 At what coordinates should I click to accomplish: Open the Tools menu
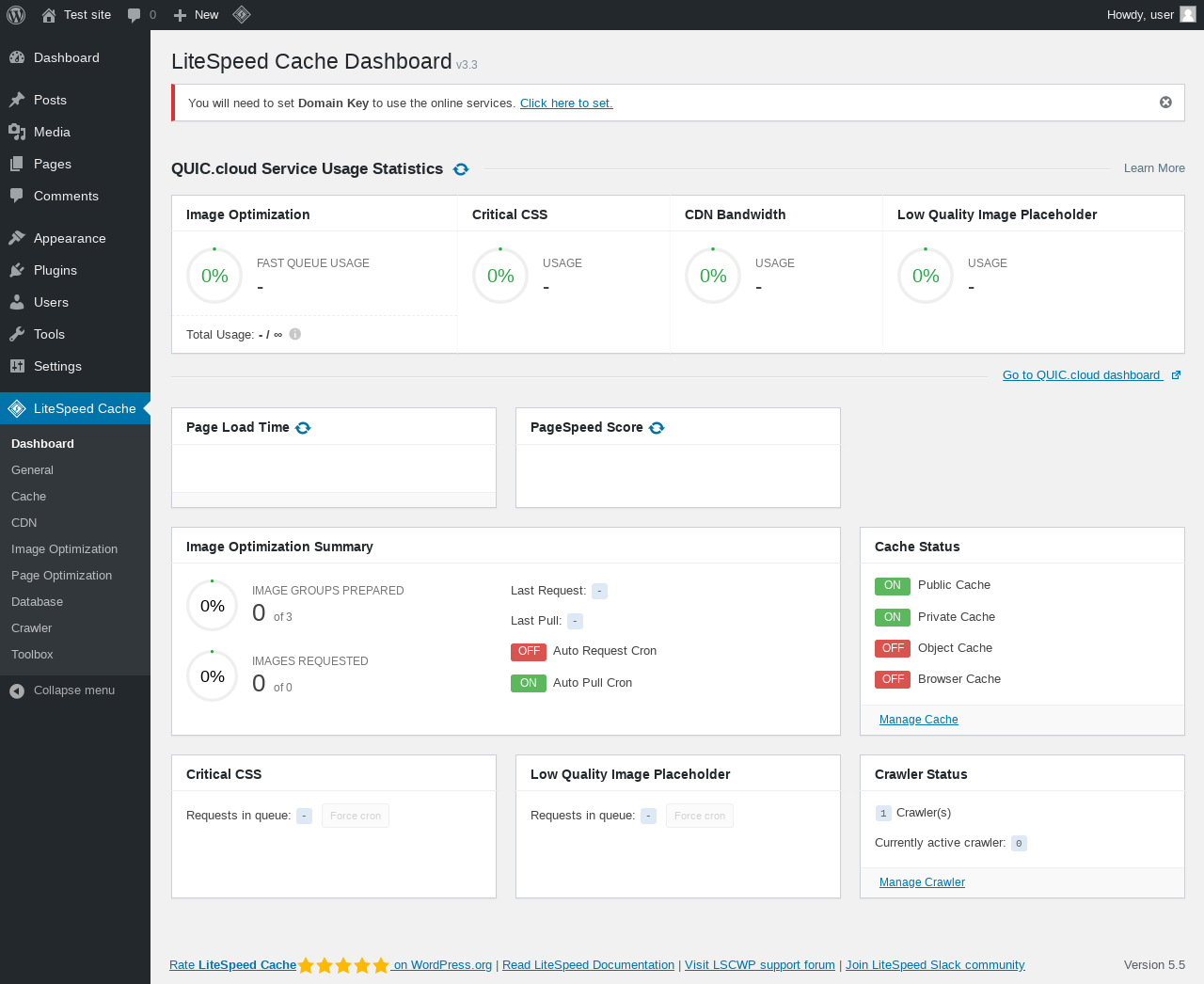point(75,334)
